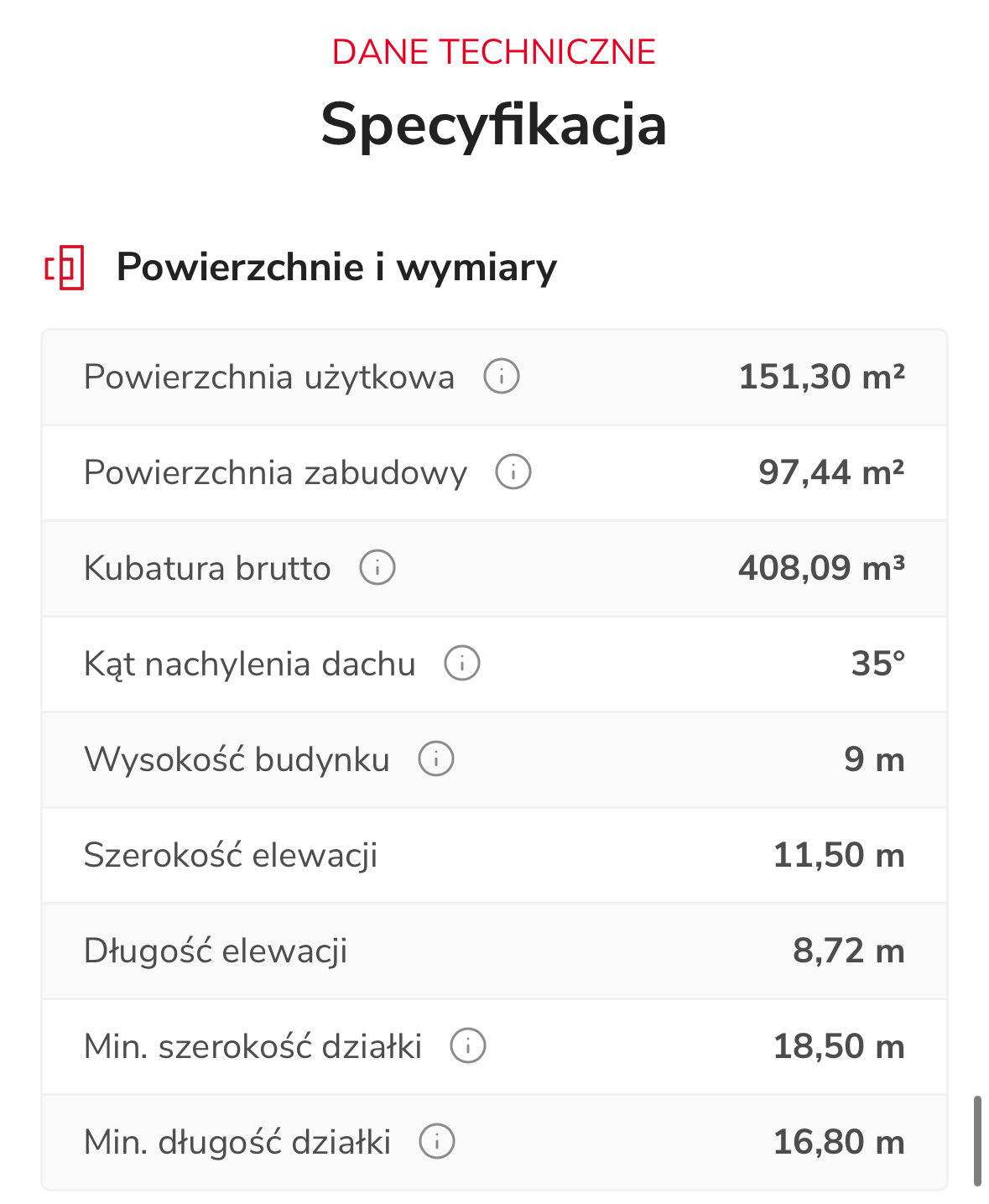
Task: Open info tooltip for Powierzchnia zabudowy
Action: click(513, 472)
